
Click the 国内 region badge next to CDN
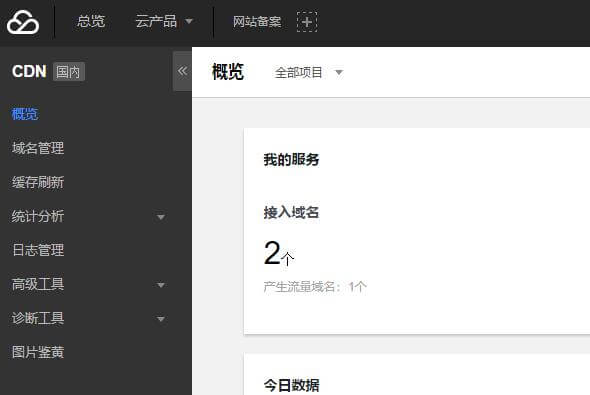(68, 72)
